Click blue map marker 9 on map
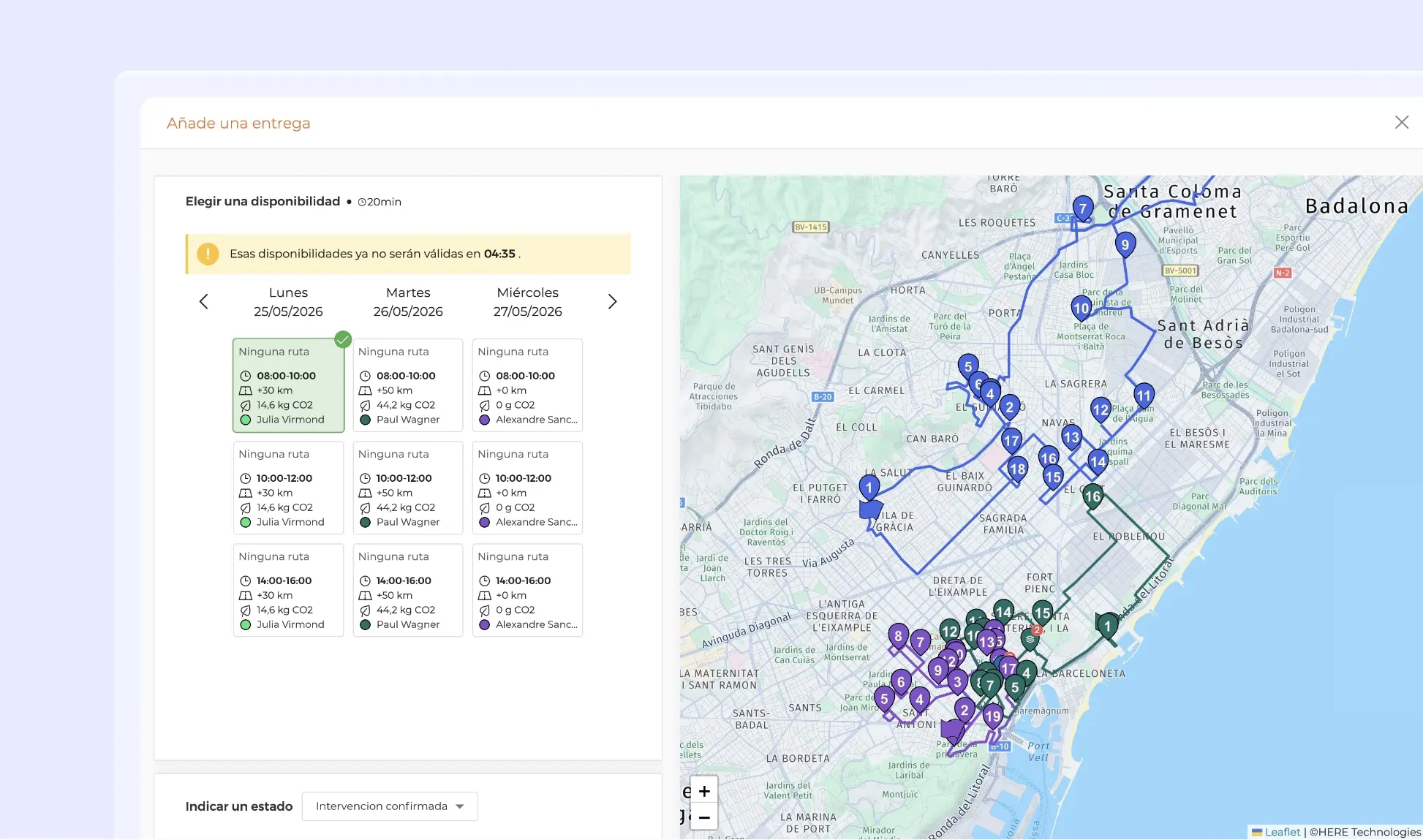The height and width of the screenshot is (840, 1423). click(x=1125, y=244)
